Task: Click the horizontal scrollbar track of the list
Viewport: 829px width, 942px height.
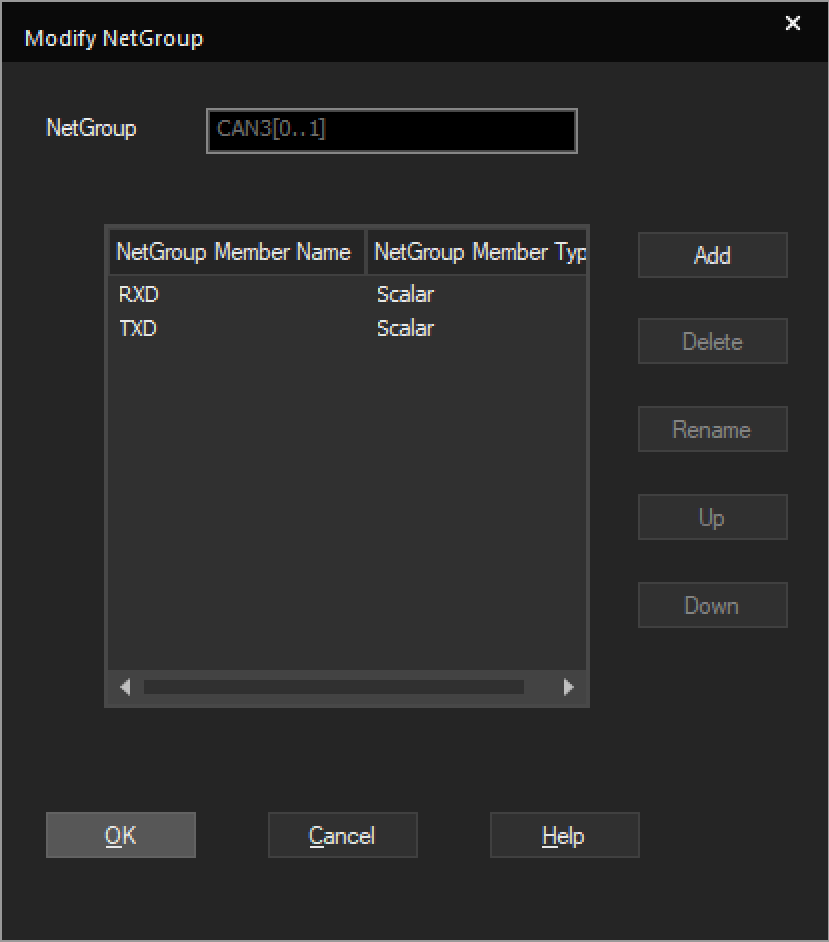Action: (x=333, y=687)
